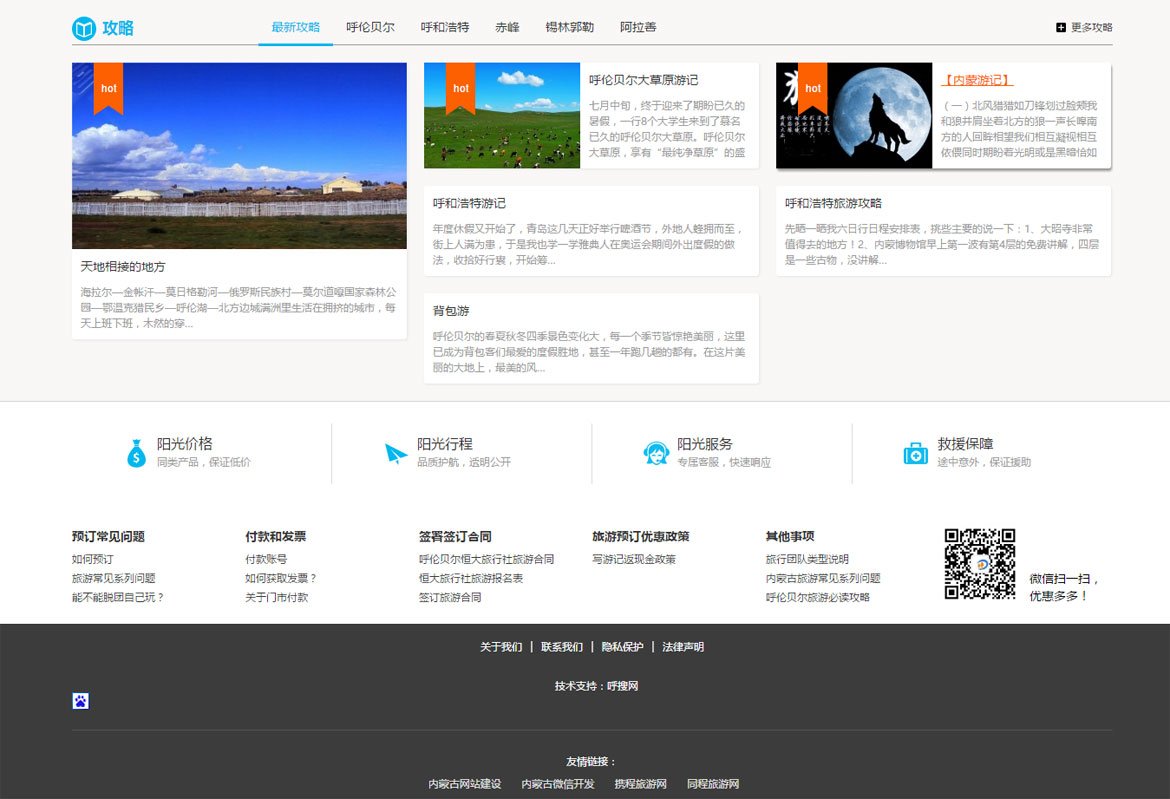
Task: Click the customer service headset icon
Action: tap(656, 453)
